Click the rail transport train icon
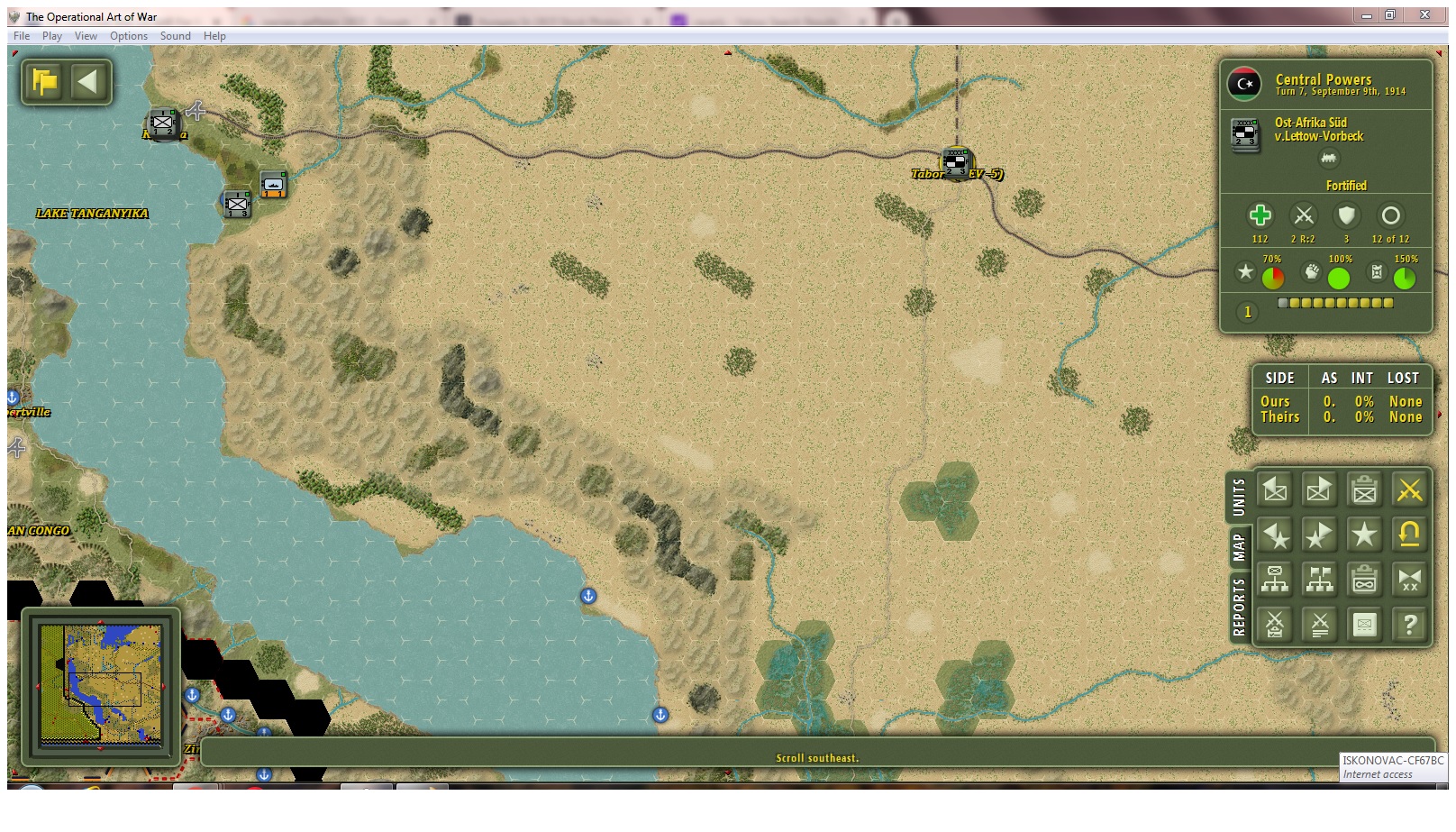The height and width of the screenshot is (832, 1456). click(1328, 159)
